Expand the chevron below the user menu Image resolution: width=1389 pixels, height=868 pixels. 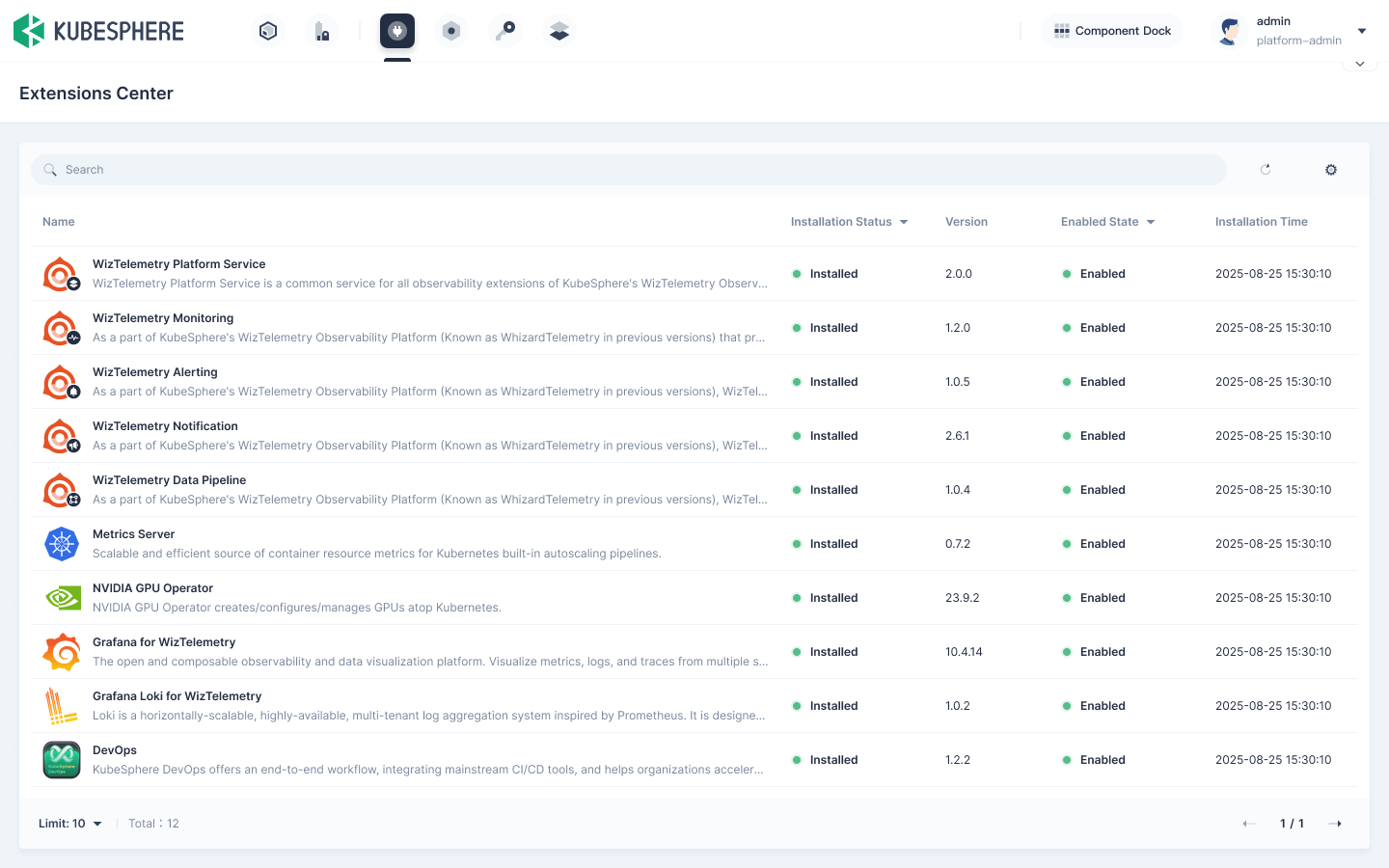[1360, 65]
